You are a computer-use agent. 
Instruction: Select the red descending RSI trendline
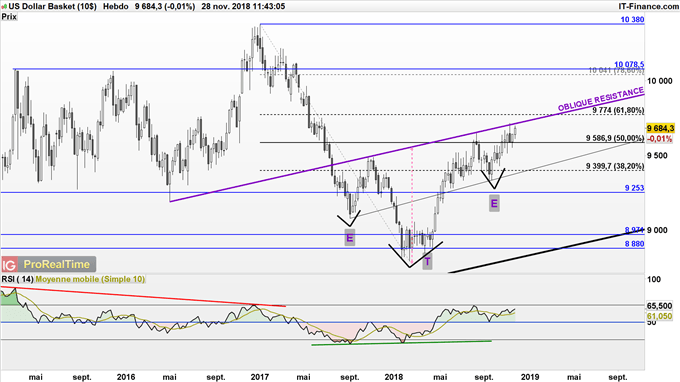pyautogui.click(x=143, y=297)
